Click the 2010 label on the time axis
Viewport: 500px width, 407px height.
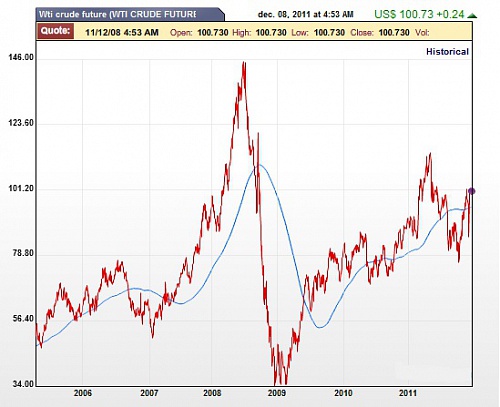(x=343, y=393)
